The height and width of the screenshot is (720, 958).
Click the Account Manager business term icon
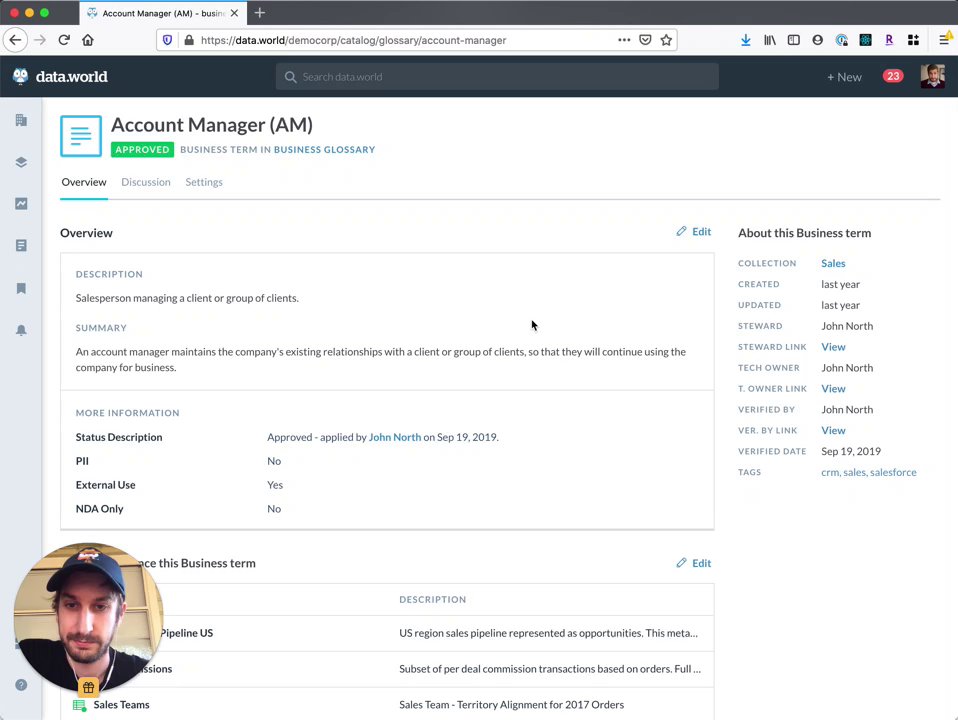point(81,136)
